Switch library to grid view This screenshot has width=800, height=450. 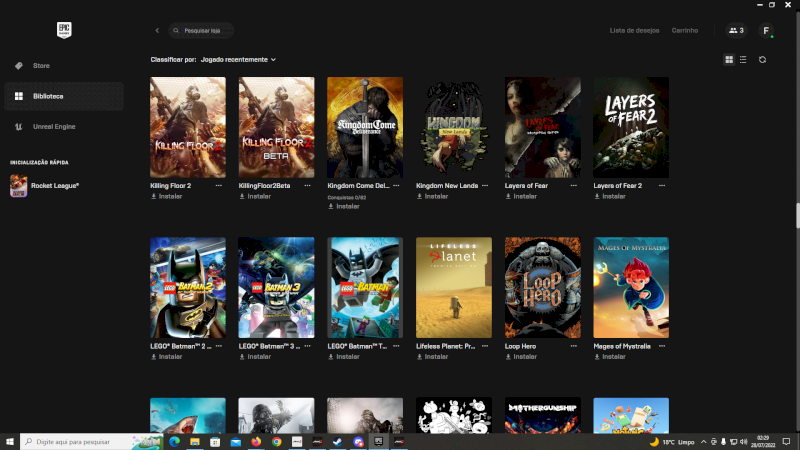pyautogui.click(x=729, y=60)
